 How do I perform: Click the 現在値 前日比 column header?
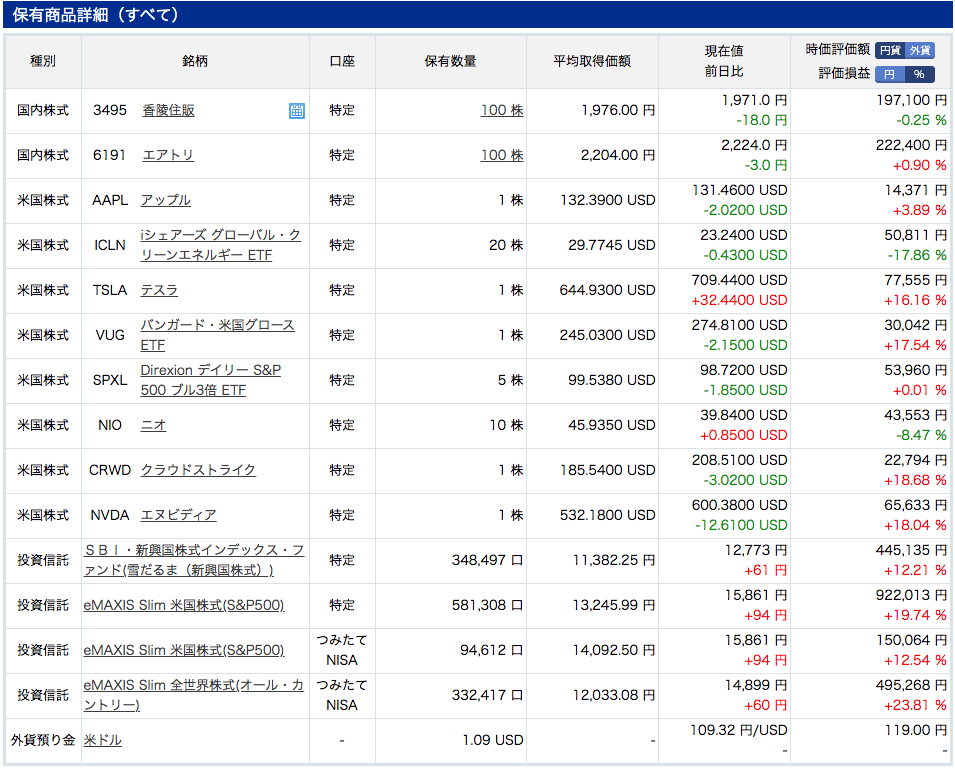(x=724, y=61)
